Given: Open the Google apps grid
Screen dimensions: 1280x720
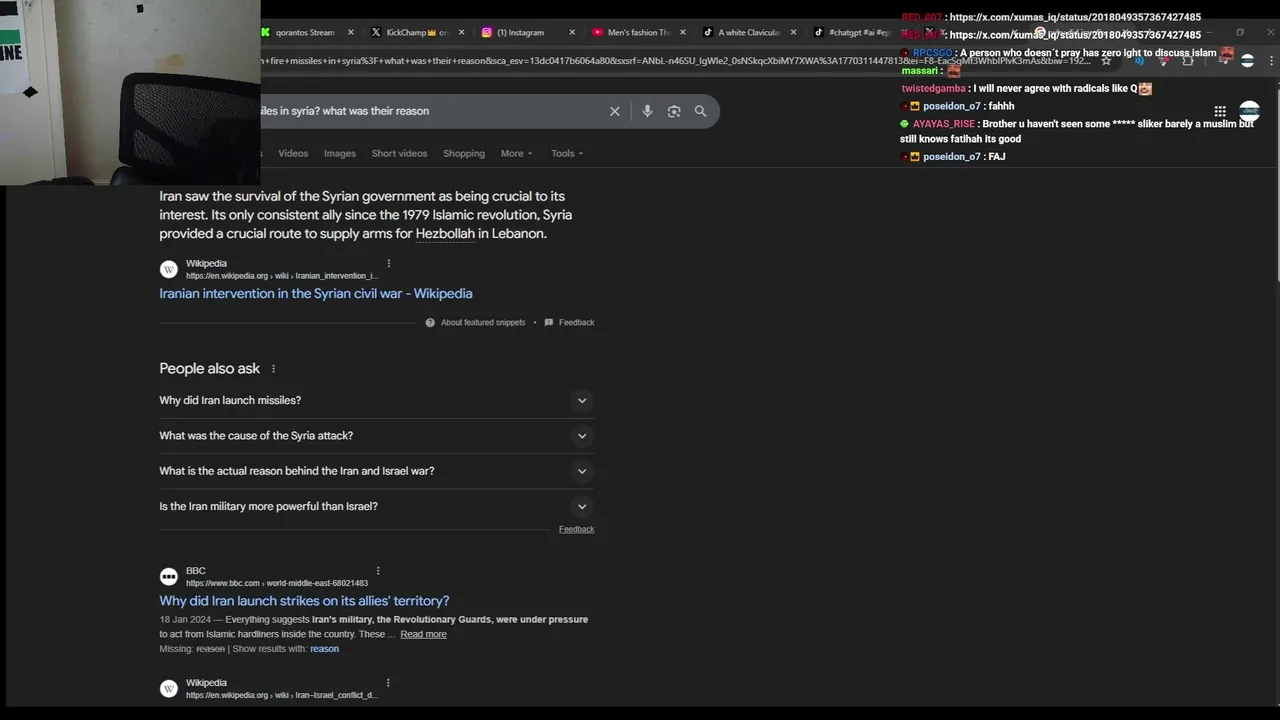Looking at the screenshot, I should click(1220, 111).
